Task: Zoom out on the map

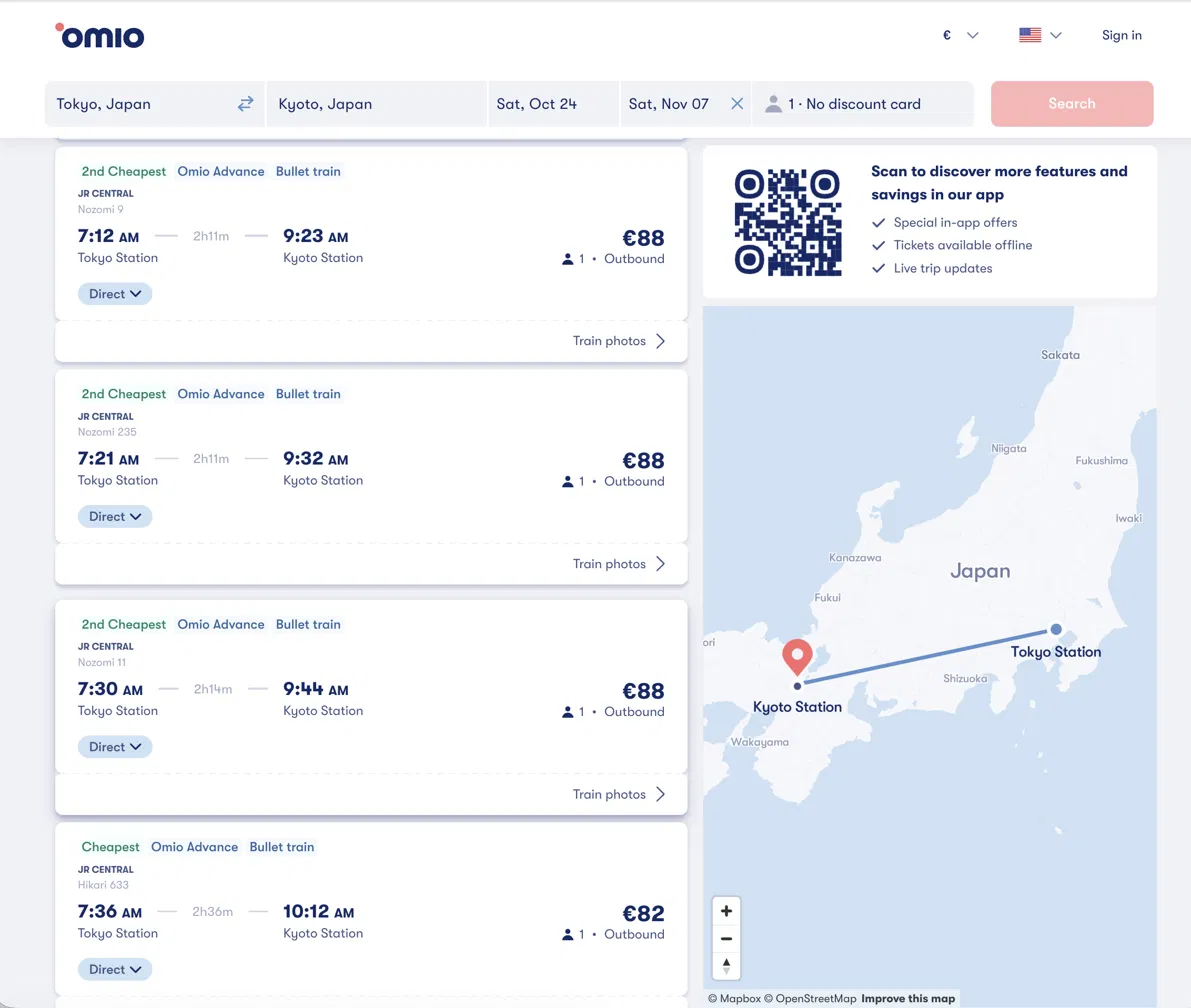Action: 726,938
